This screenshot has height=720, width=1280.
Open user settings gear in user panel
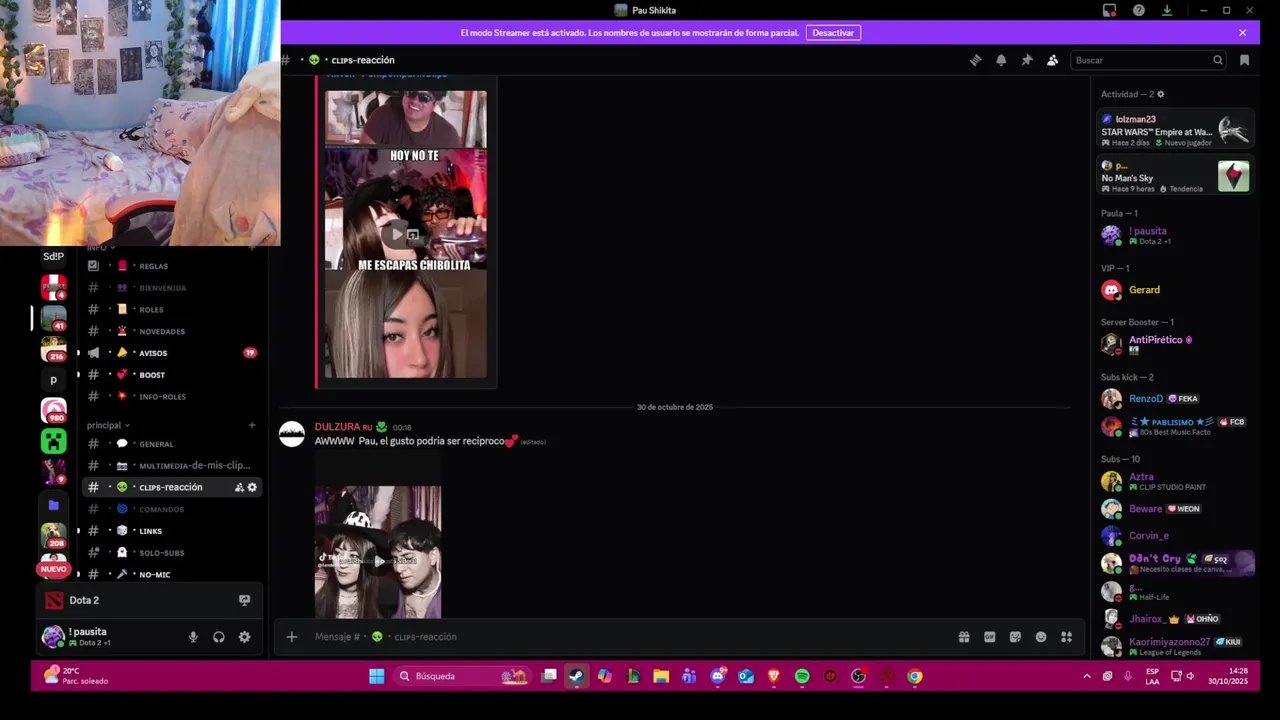(x=244, y=637)
